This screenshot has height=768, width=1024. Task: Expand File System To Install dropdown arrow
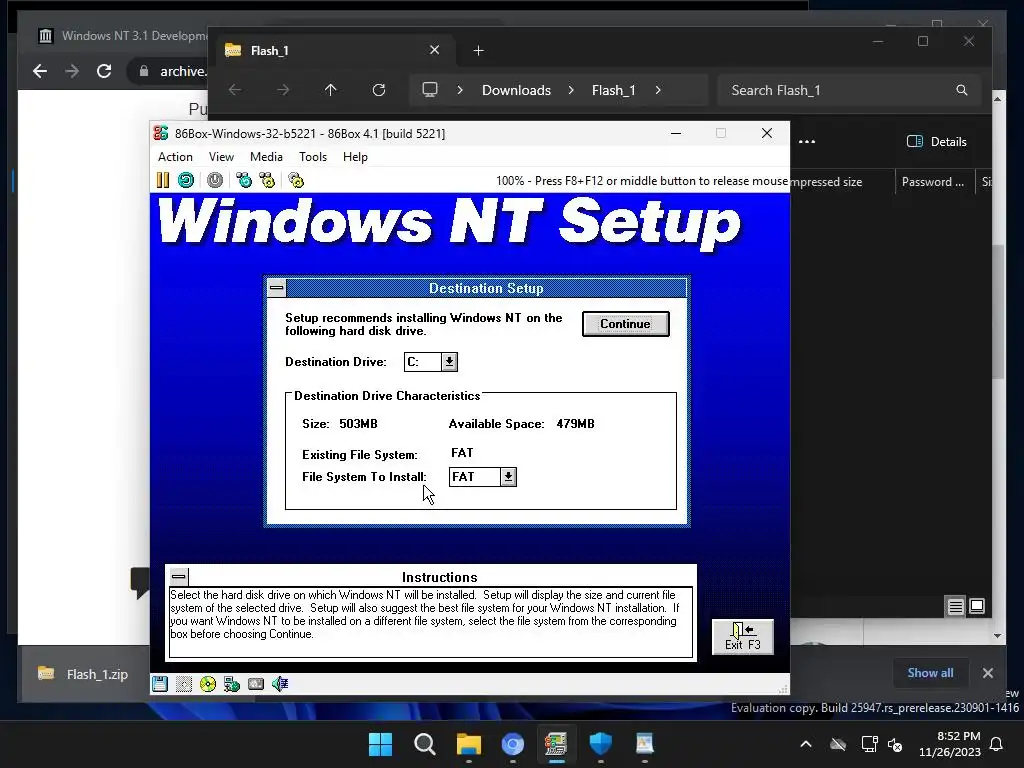pos(508,477)
